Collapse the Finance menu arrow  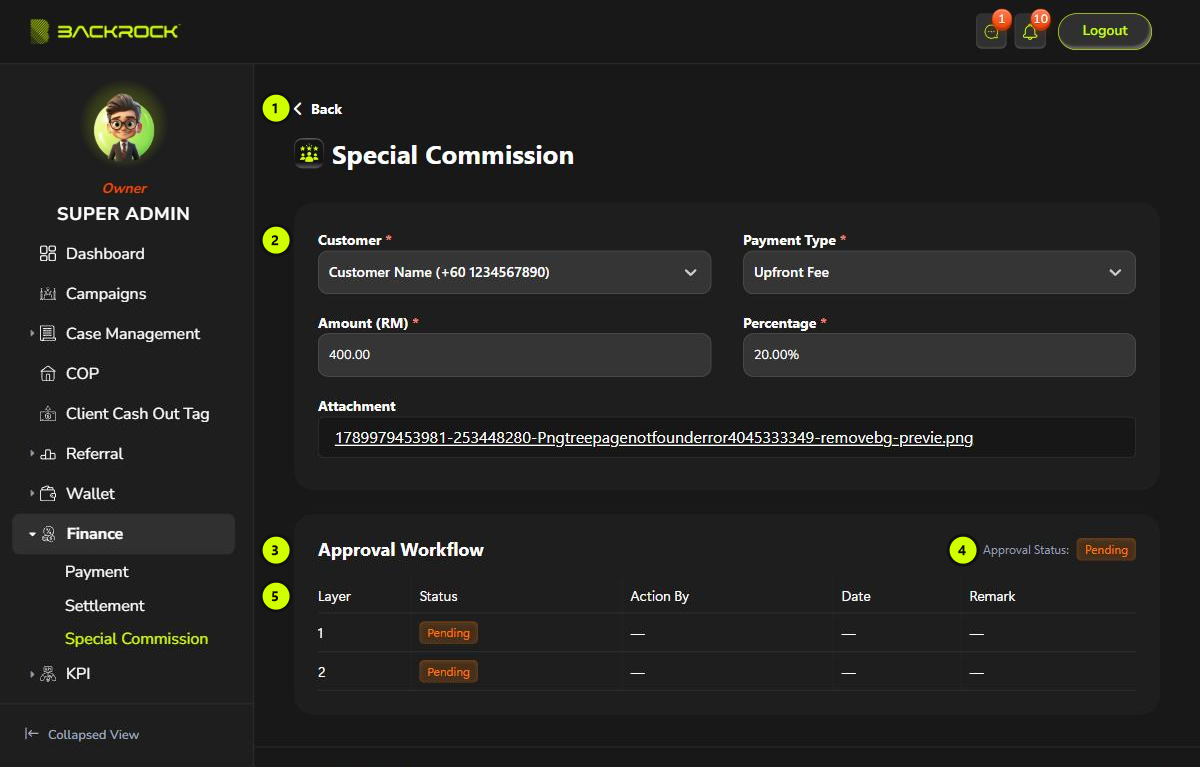[32, 534]
